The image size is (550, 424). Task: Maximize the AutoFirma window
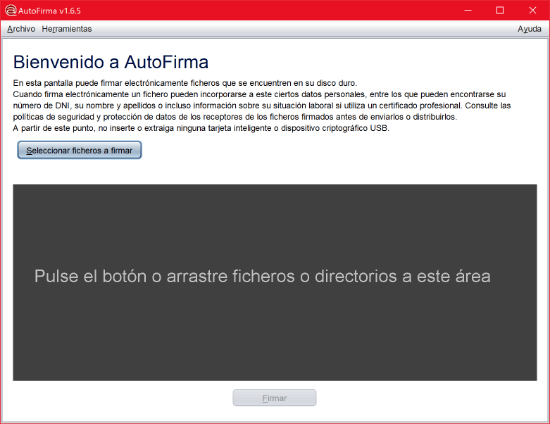pos(500,10)
